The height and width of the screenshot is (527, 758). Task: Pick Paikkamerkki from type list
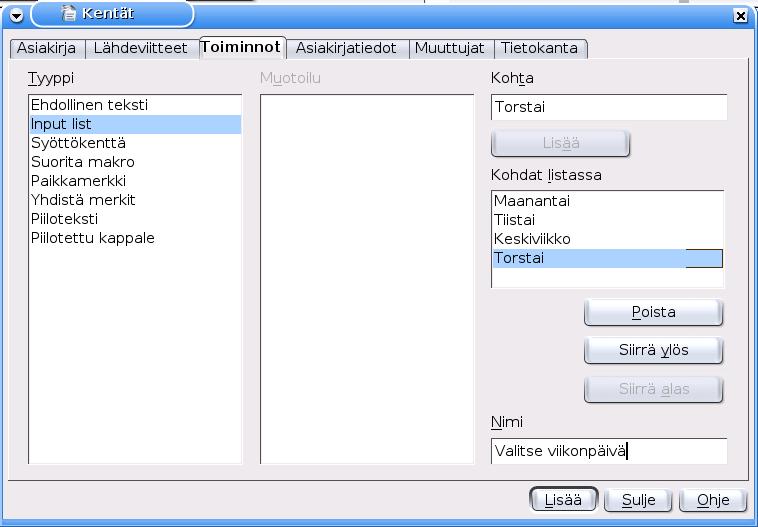pyautogui.click(x=135, y=181)
